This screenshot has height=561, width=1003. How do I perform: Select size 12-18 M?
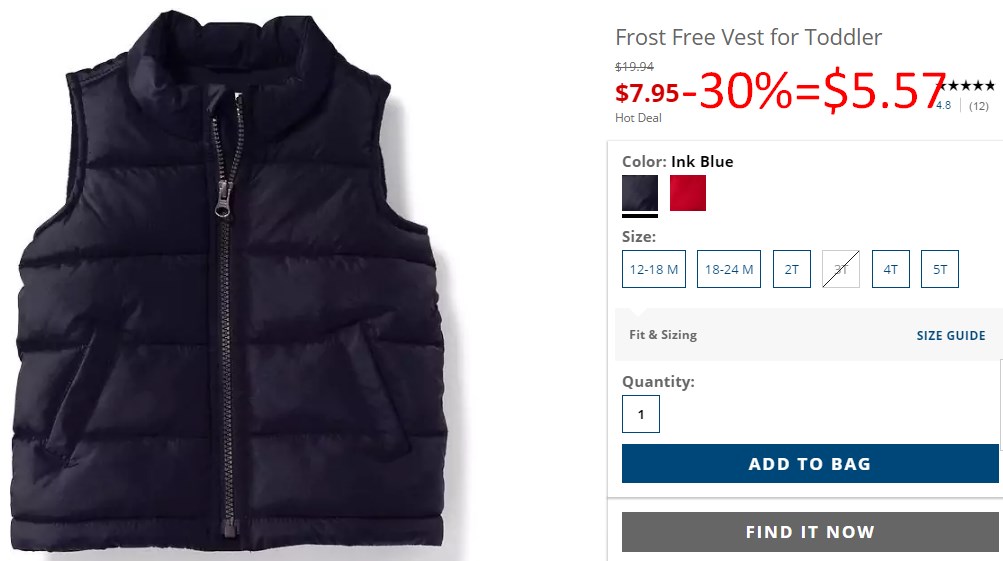654,269
